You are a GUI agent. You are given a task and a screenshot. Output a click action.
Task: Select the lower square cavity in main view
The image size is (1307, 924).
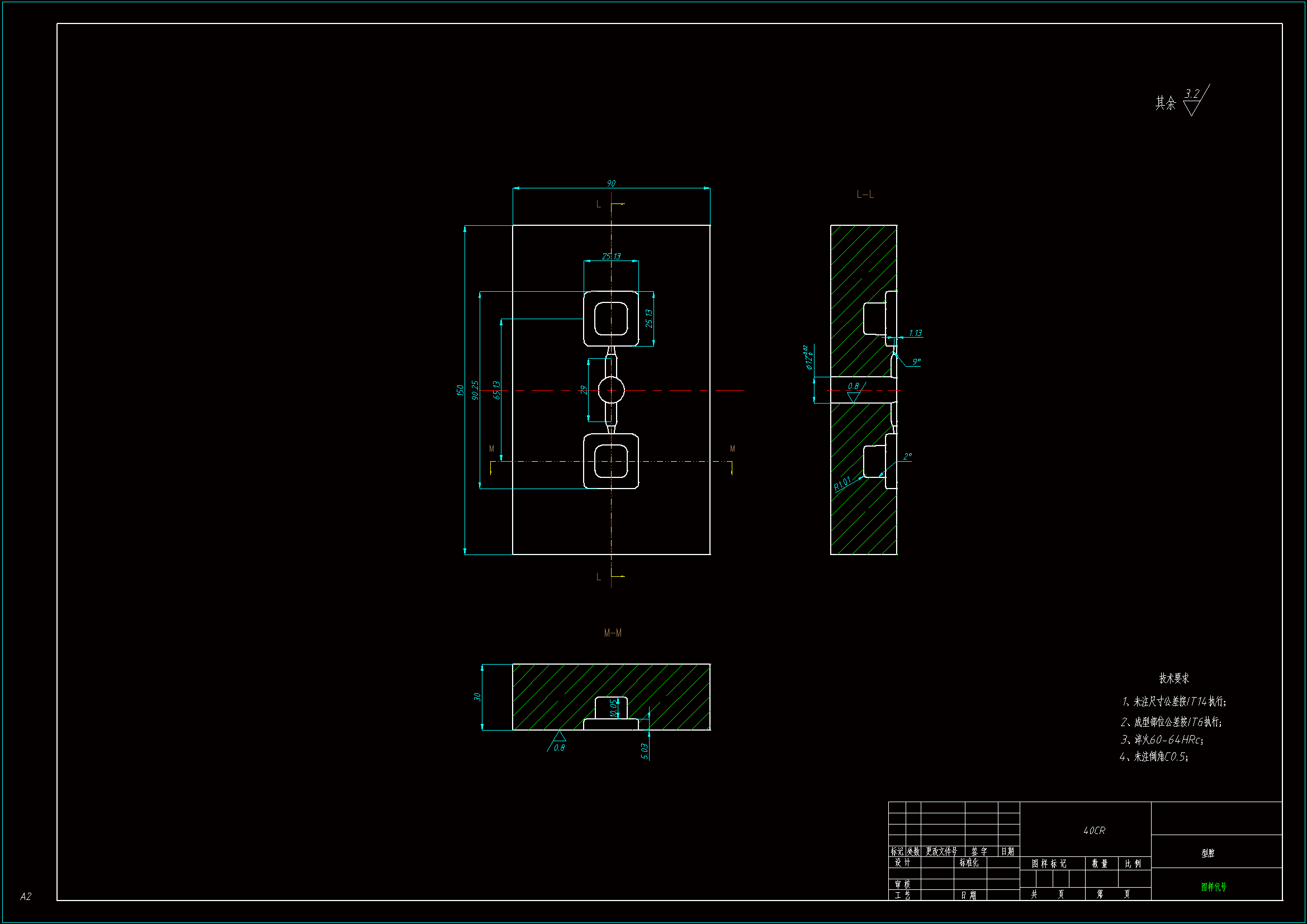pyautogui.click(x=611, y=461)
